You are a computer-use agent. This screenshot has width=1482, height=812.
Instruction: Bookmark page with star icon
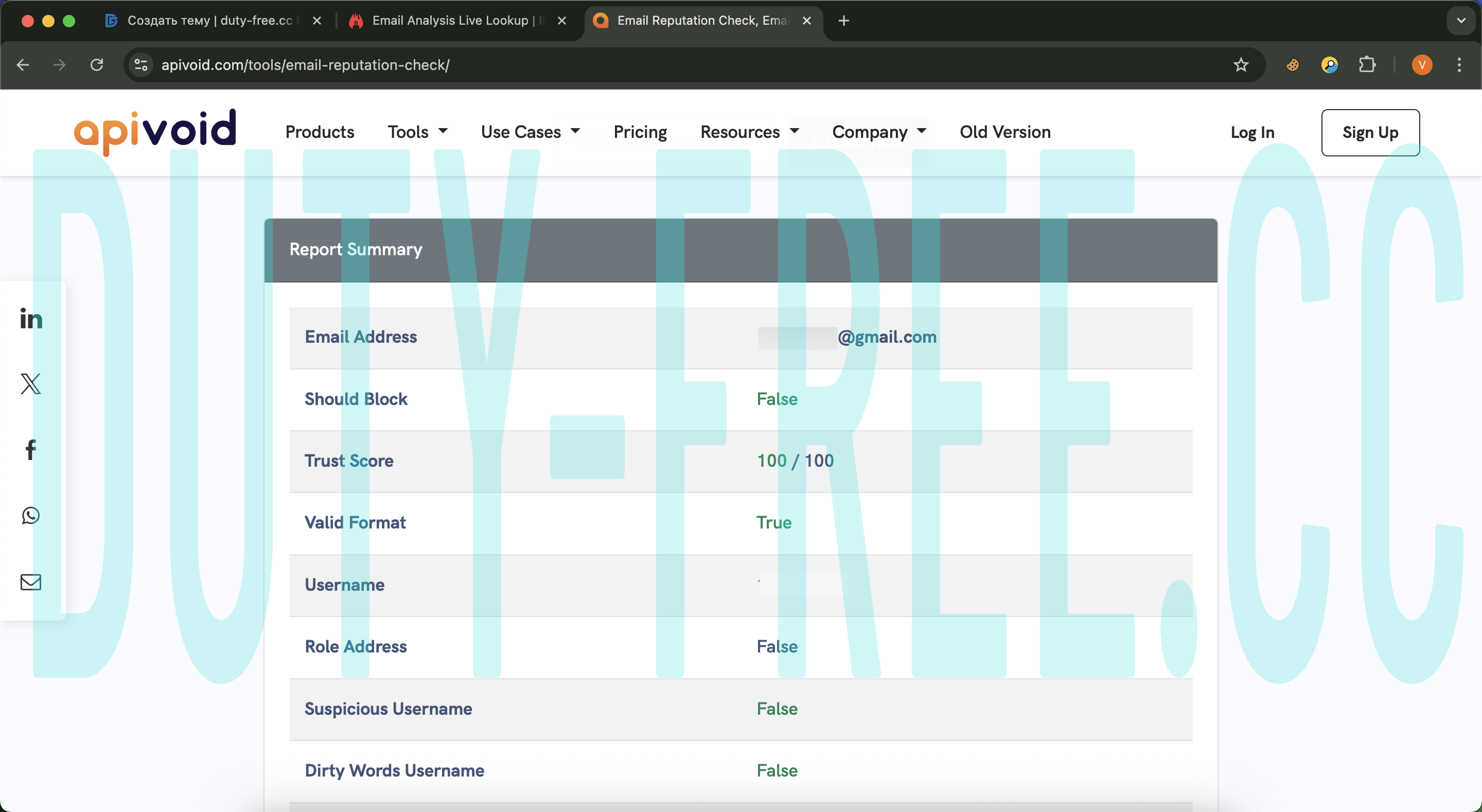1240,65
